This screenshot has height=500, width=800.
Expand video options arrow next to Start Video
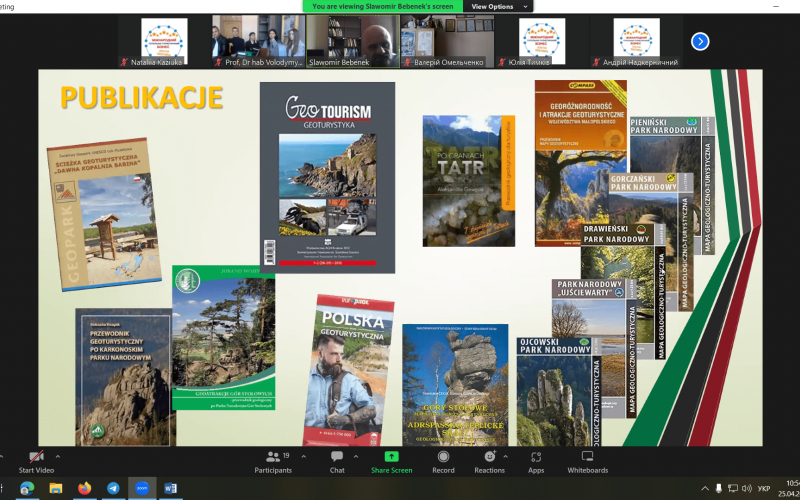pos(57,457)
